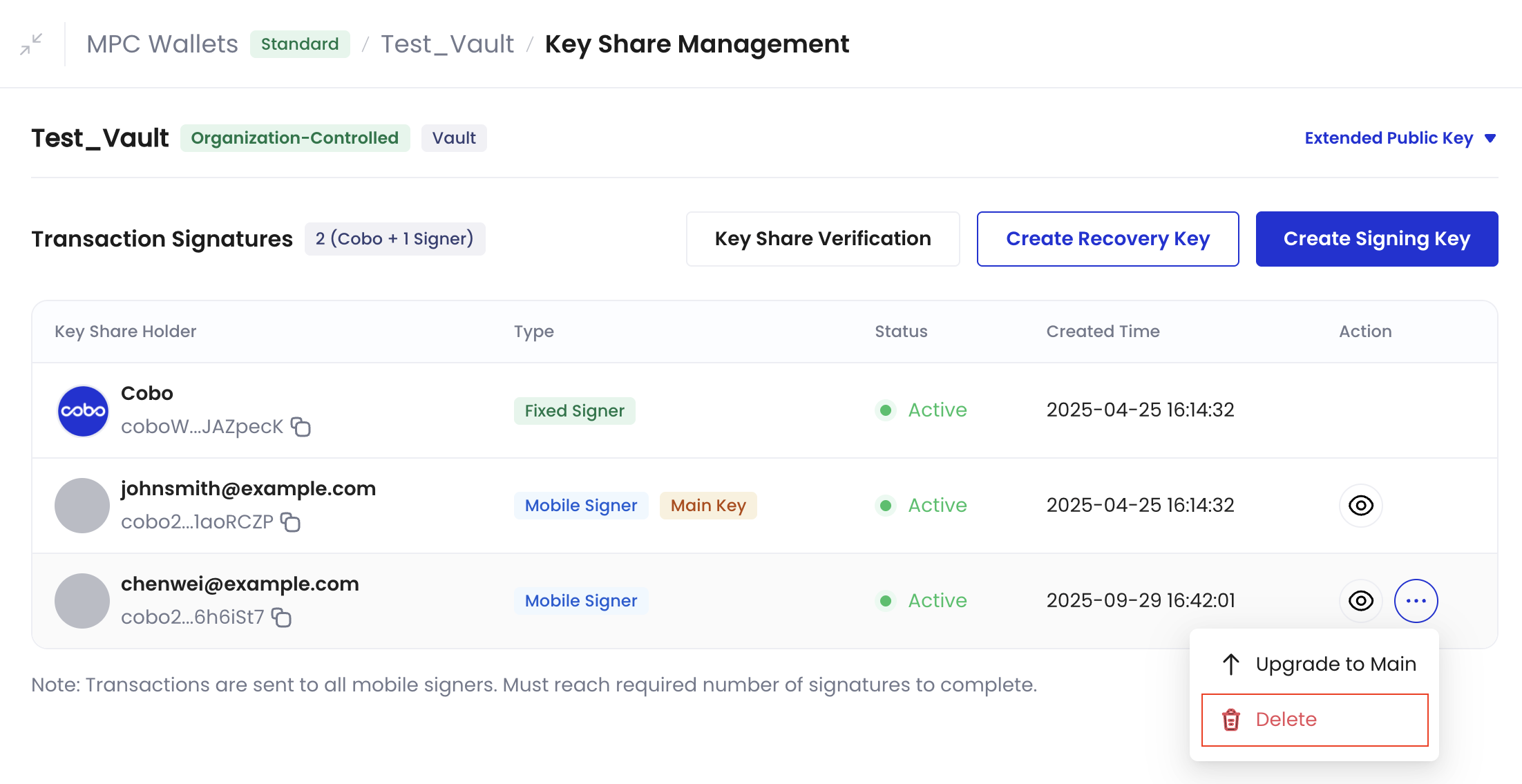Viewport: 1522px width, 784px height.
Task: View chenwei@example.com key share via eye icon
Action: click(1360, 601)
